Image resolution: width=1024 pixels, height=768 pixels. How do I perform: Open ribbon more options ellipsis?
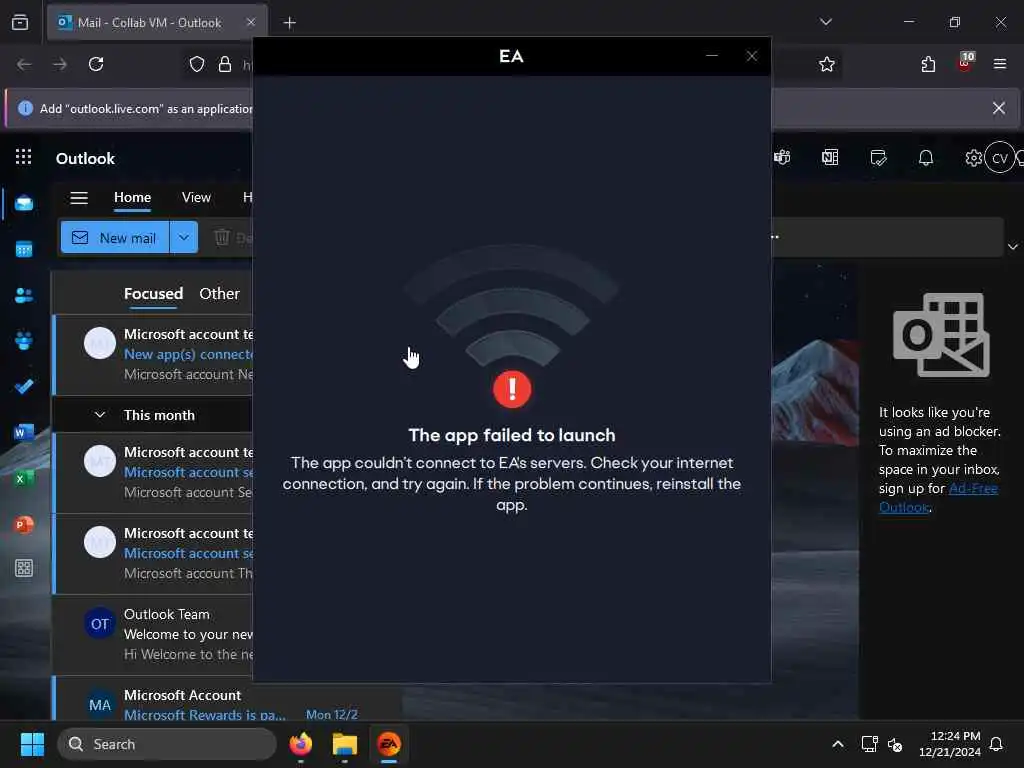click(775, 237)
